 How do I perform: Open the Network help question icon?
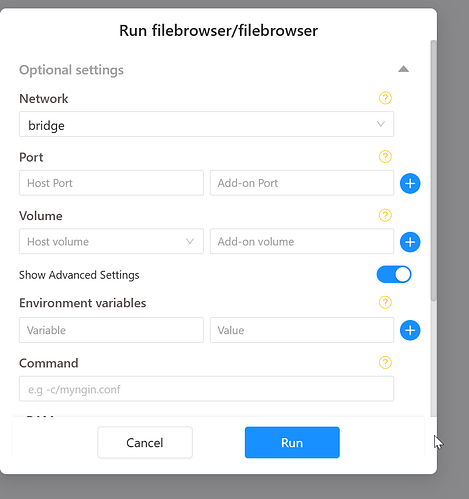385,98
